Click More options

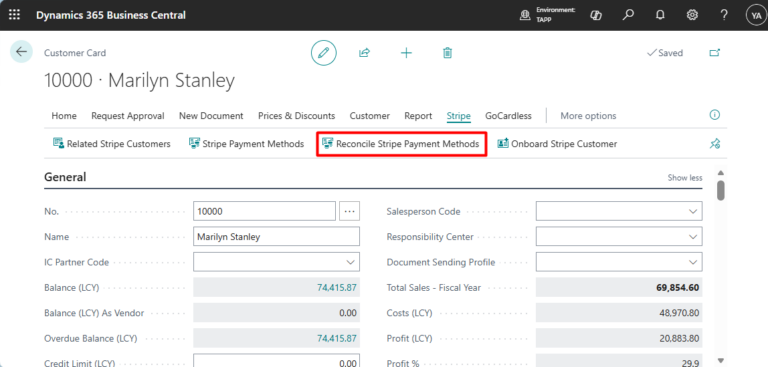click(x=588, y=116)
